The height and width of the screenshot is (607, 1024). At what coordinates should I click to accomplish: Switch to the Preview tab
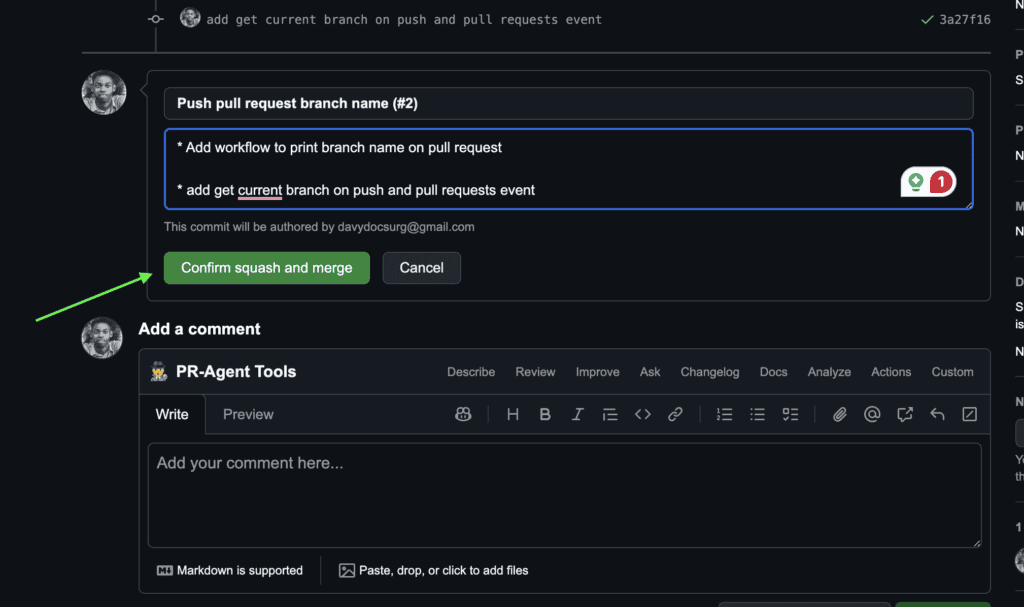[x=248, y=414]
